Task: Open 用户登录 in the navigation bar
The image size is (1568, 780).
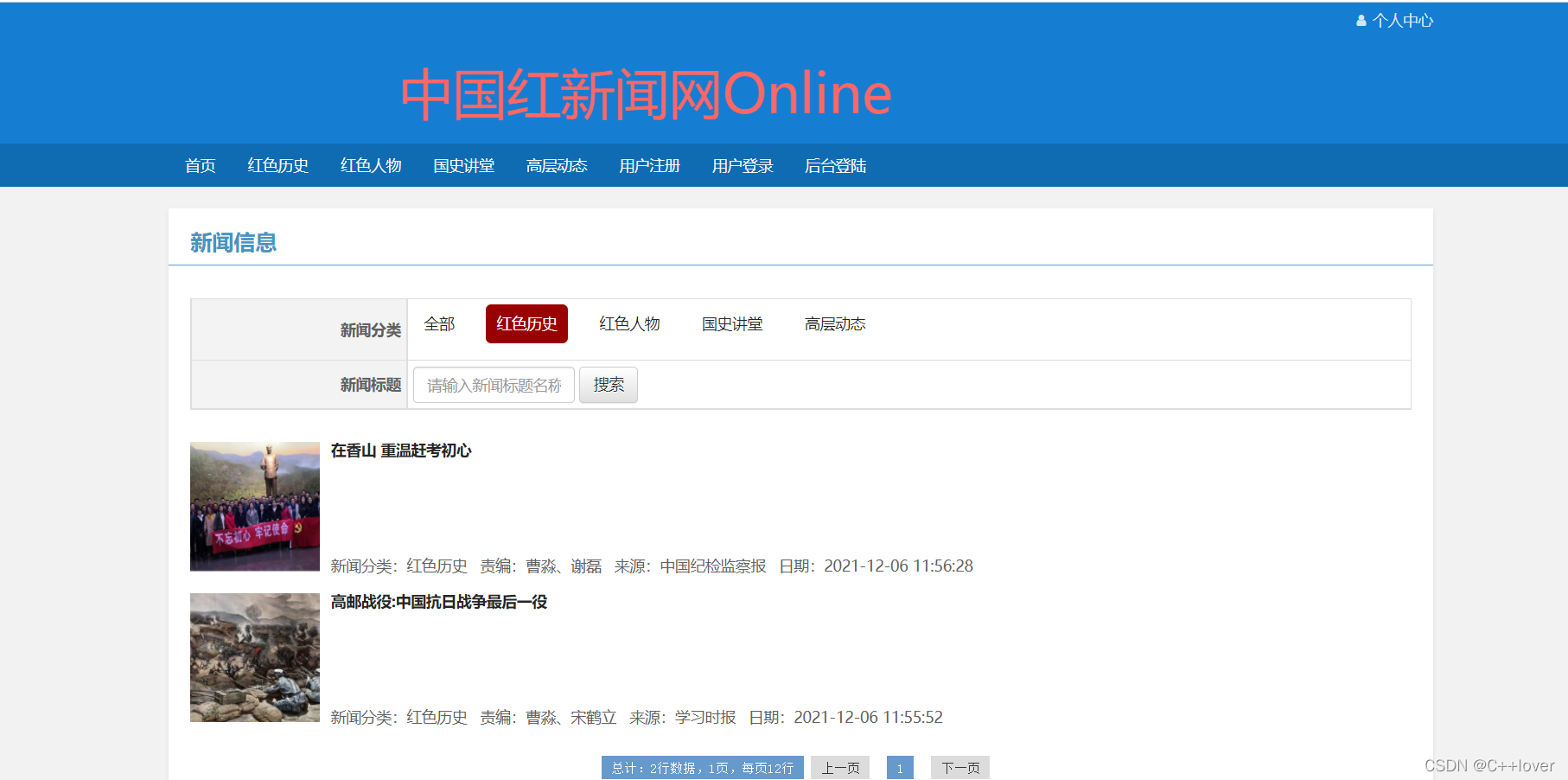Action: (743, 165)
